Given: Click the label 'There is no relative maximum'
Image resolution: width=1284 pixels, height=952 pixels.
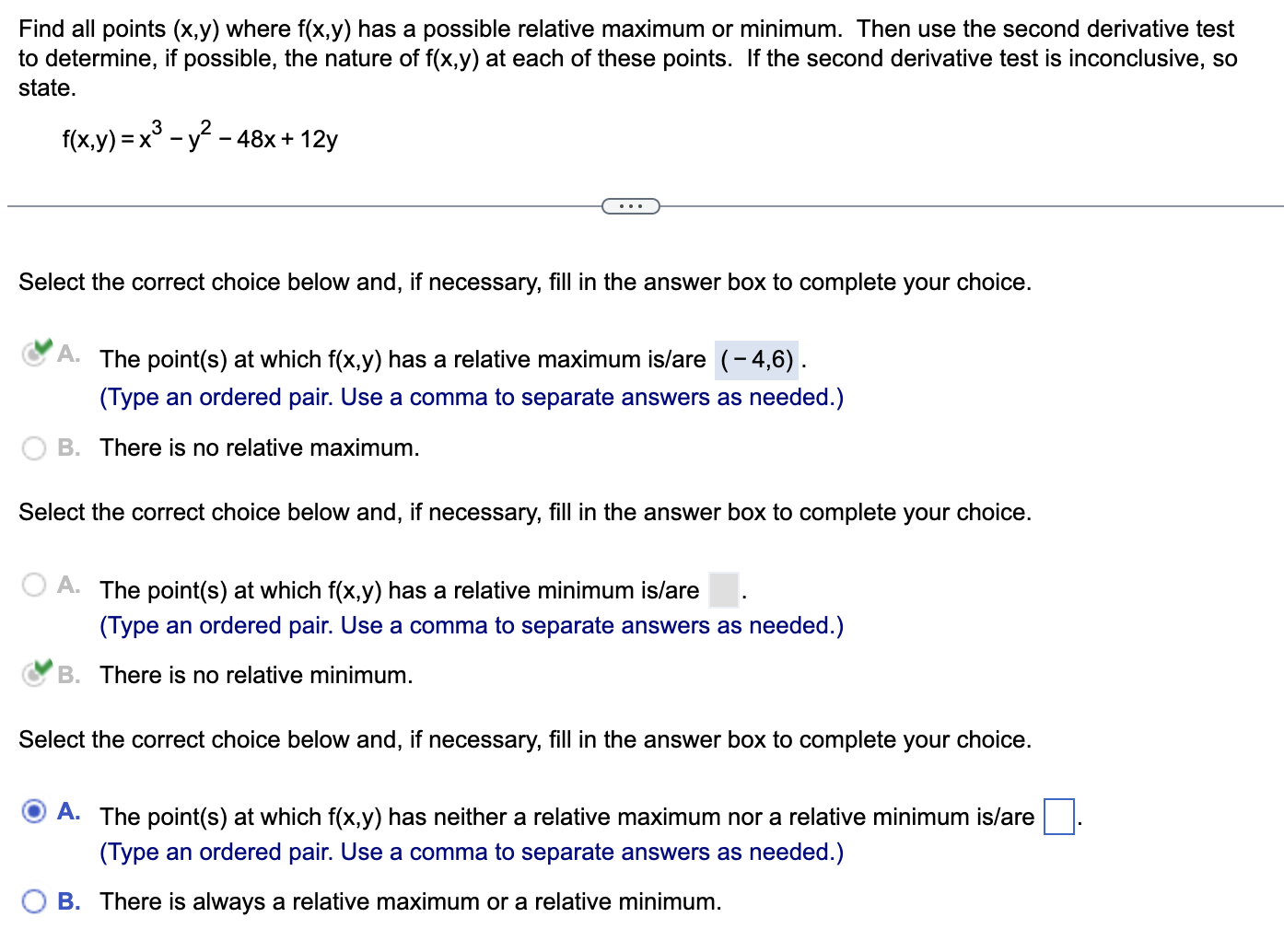Looking at the screenshot, I should (x=258, y=447).
